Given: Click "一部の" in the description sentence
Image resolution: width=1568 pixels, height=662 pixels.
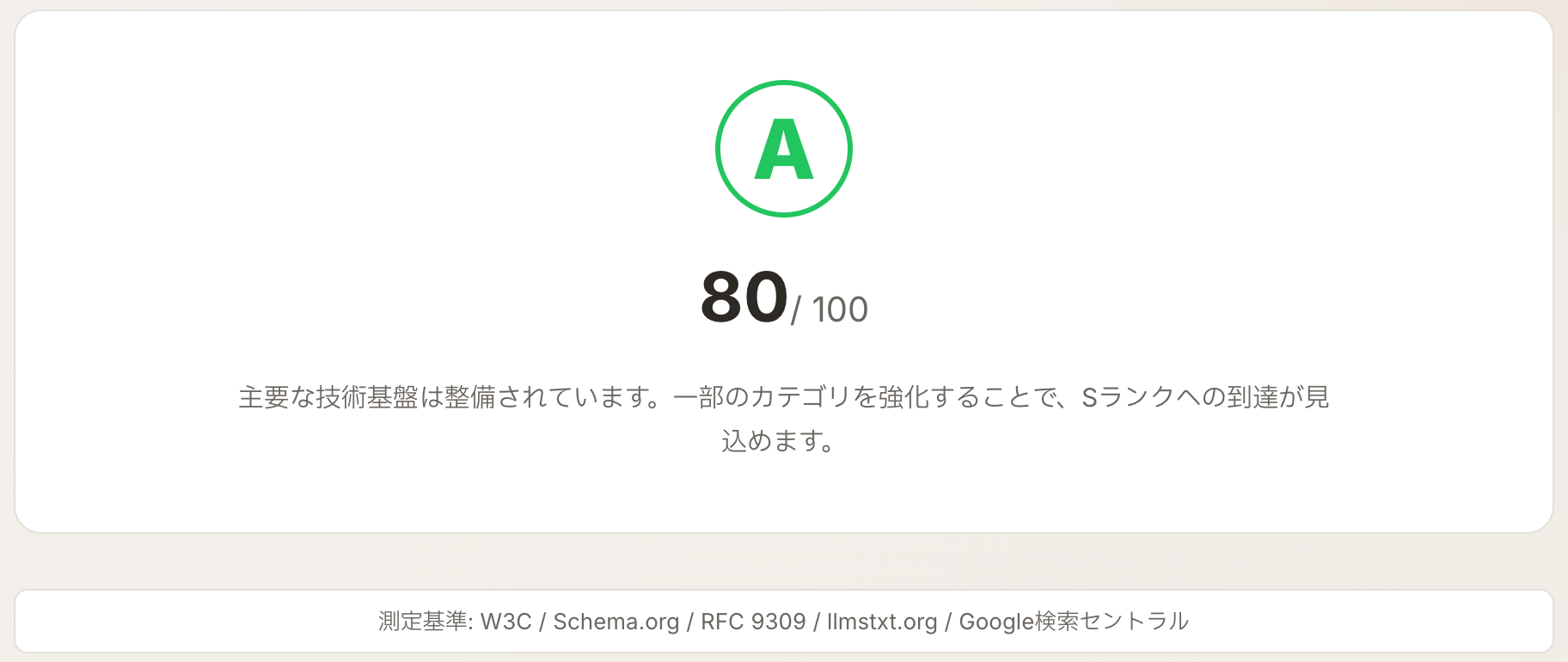Looking at the screenshot, I should 711,397.
